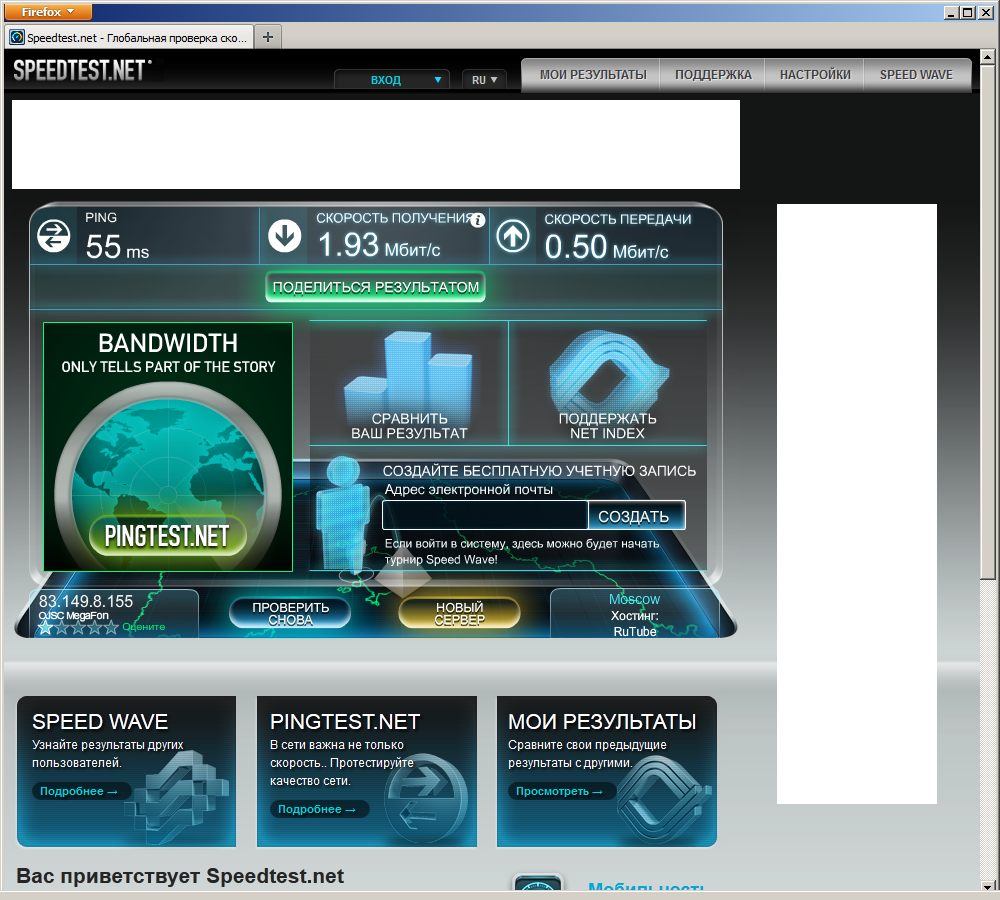Click the Net Index loop icon
1000x900 pixels.
(x=608, y=371)
